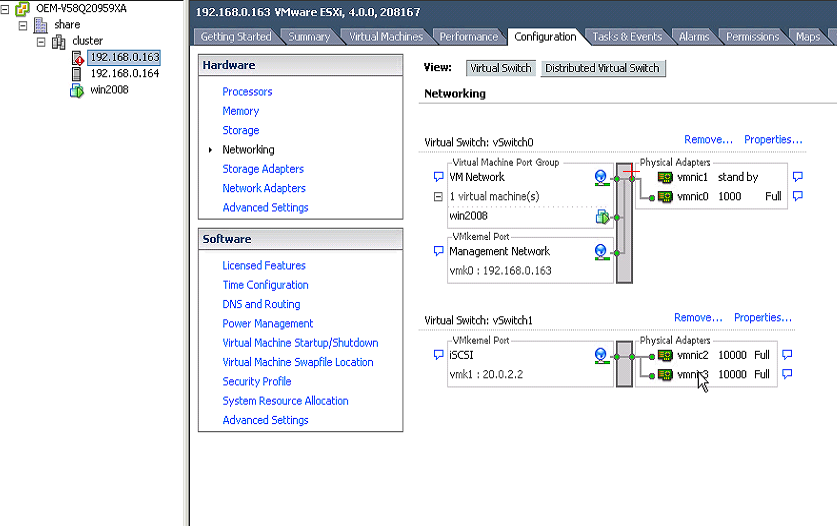Switch view to Distributed Virtual Switch
Viewport: 837px width, 526px height.
(x=603, y=68)
